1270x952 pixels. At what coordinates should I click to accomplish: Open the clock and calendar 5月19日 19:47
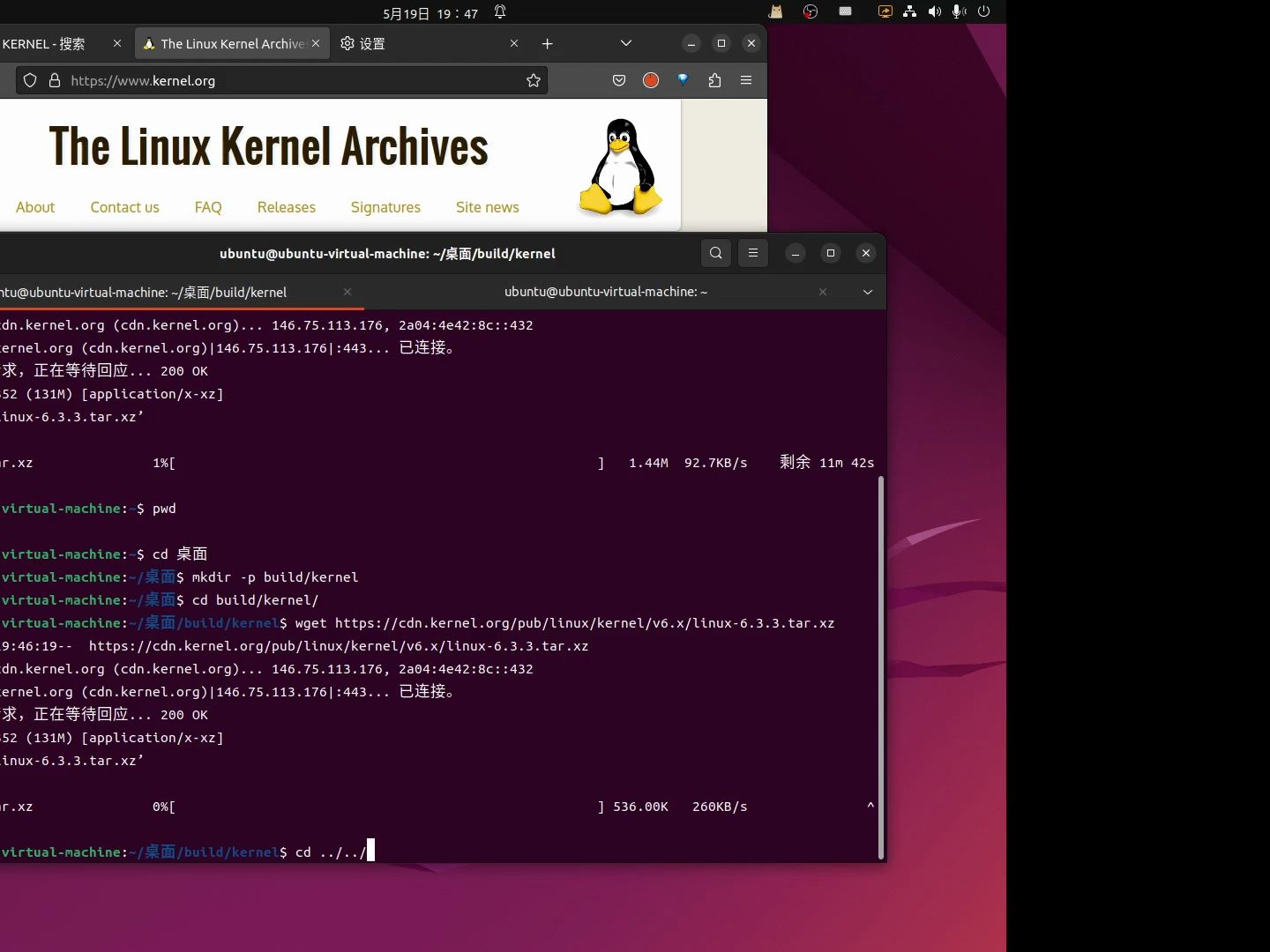click(x=430, y=12)
